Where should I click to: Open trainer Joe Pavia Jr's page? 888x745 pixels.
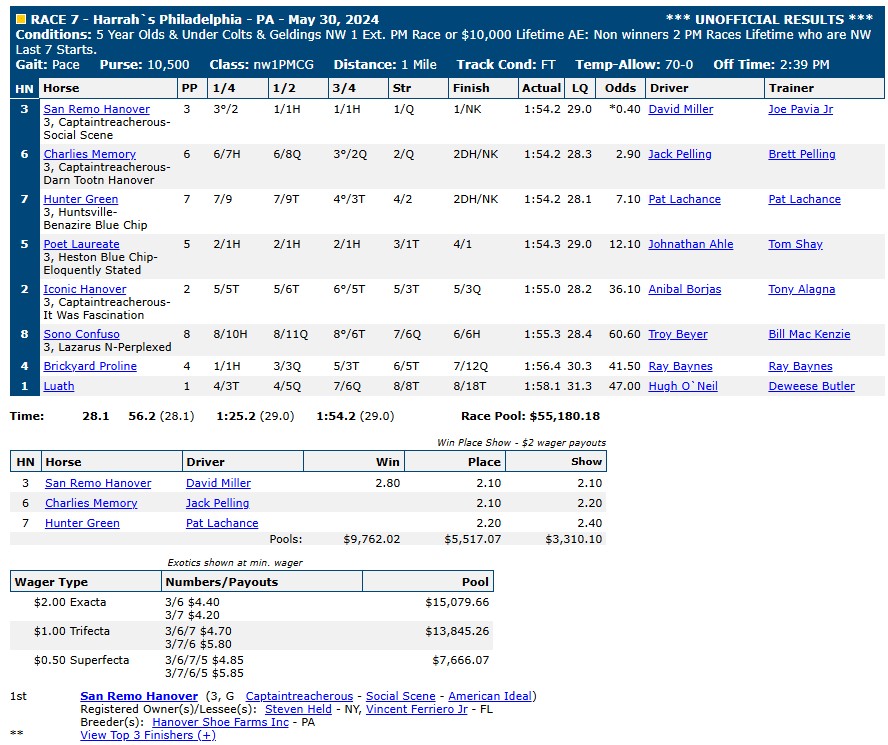[x=800, y=109]
